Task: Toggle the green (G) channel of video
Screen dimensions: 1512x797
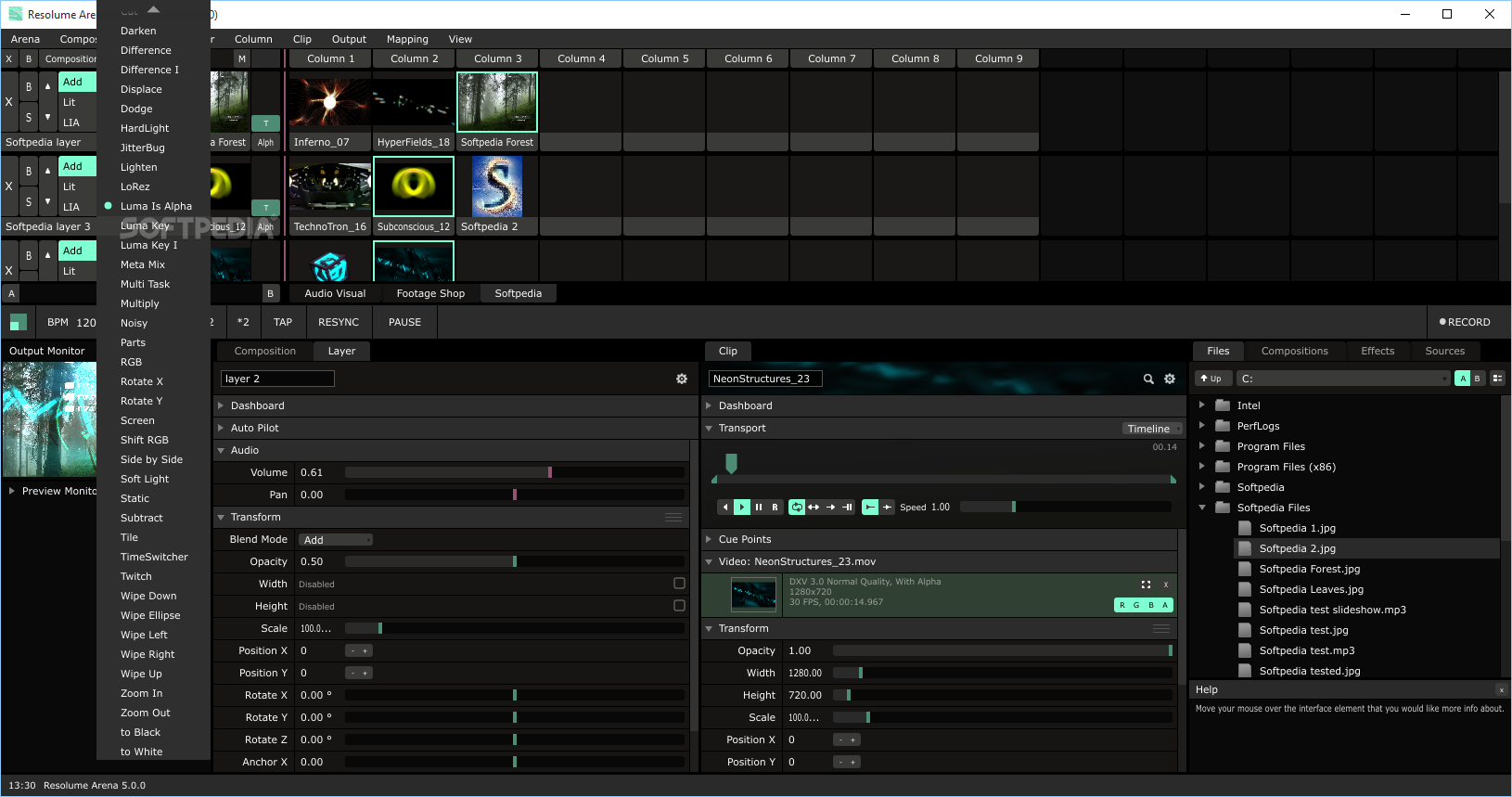Action: tap(1136, 605)
